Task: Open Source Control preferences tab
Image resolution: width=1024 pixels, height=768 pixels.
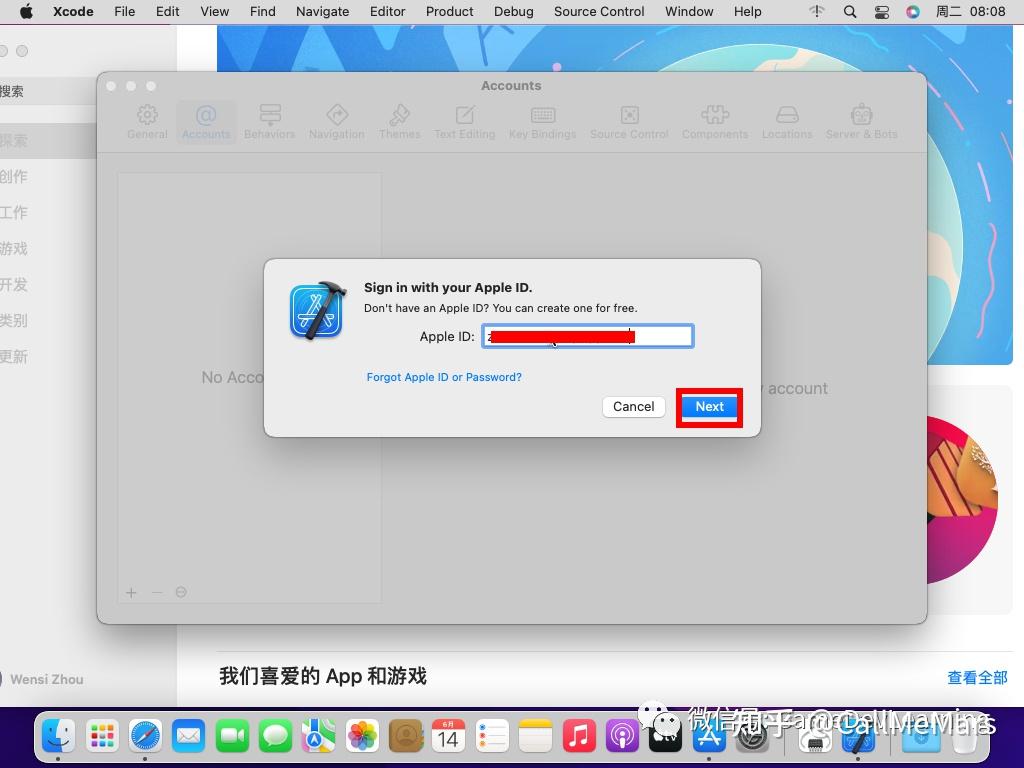Action: (x=629, y=122)
